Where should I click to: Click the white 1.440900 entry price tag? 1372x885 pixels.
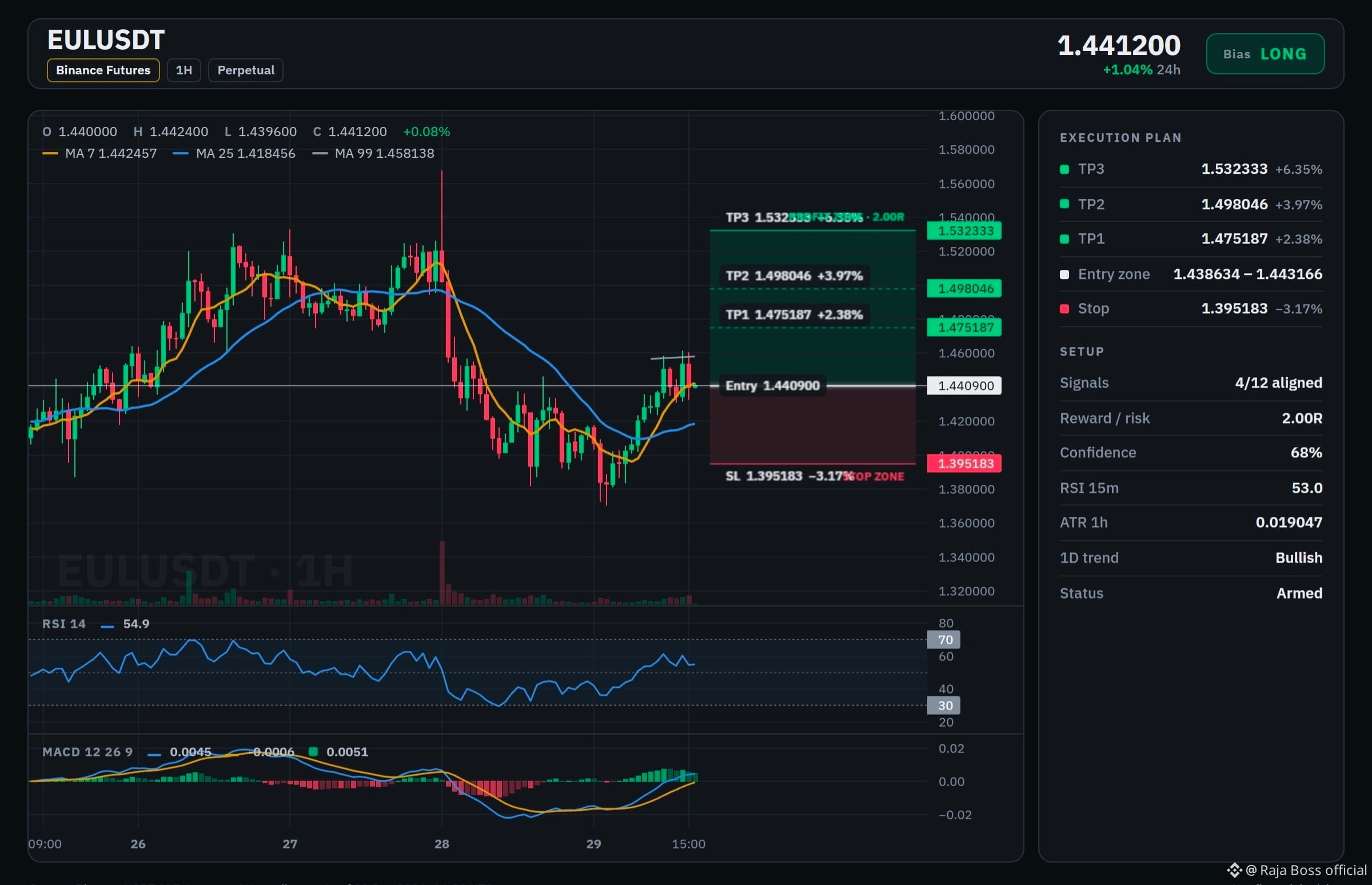964,385
